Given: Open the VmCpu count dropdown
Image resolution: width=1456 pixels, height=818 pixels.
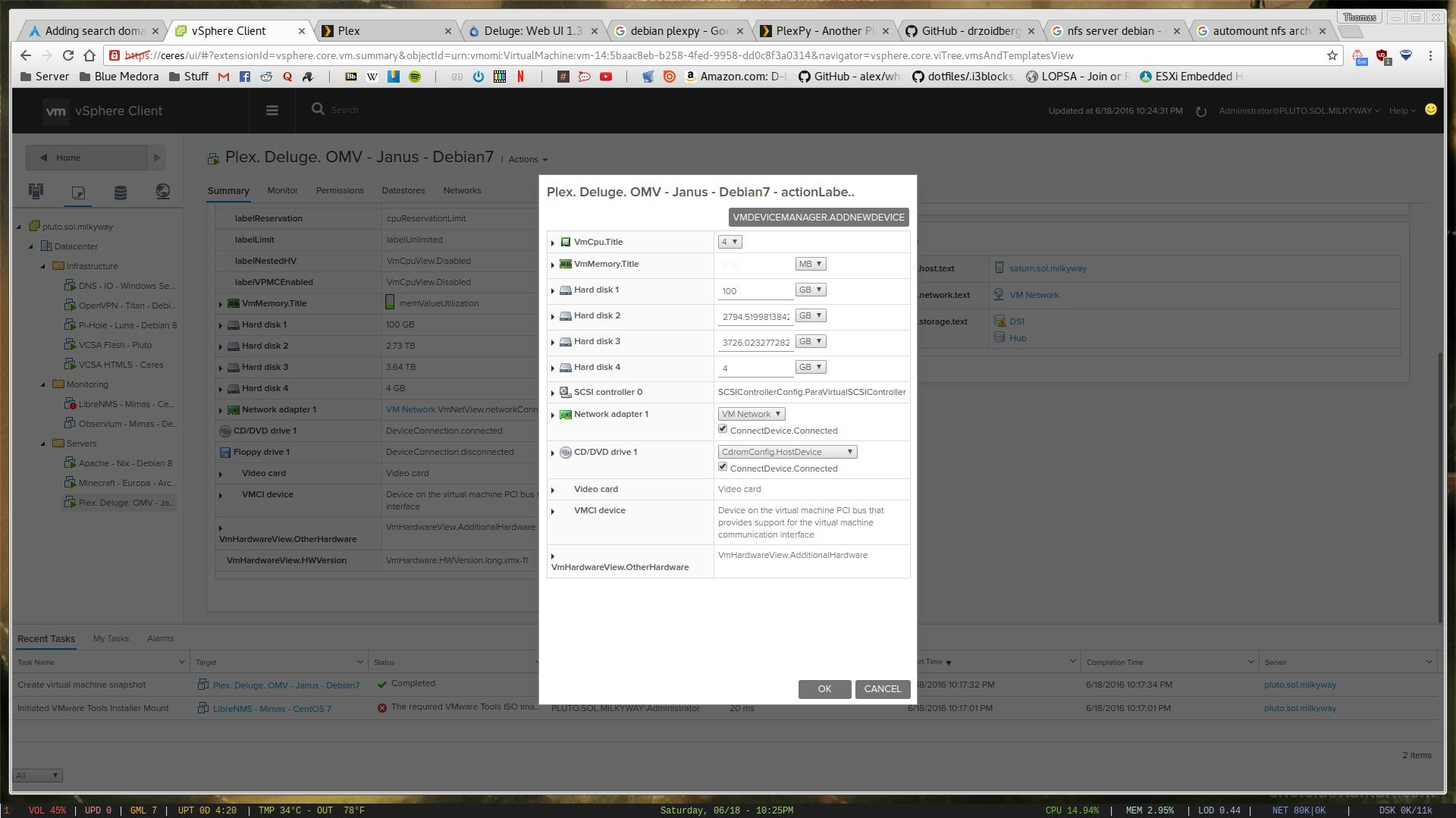Looking at the screenshot, I should (x=730, y=242).
